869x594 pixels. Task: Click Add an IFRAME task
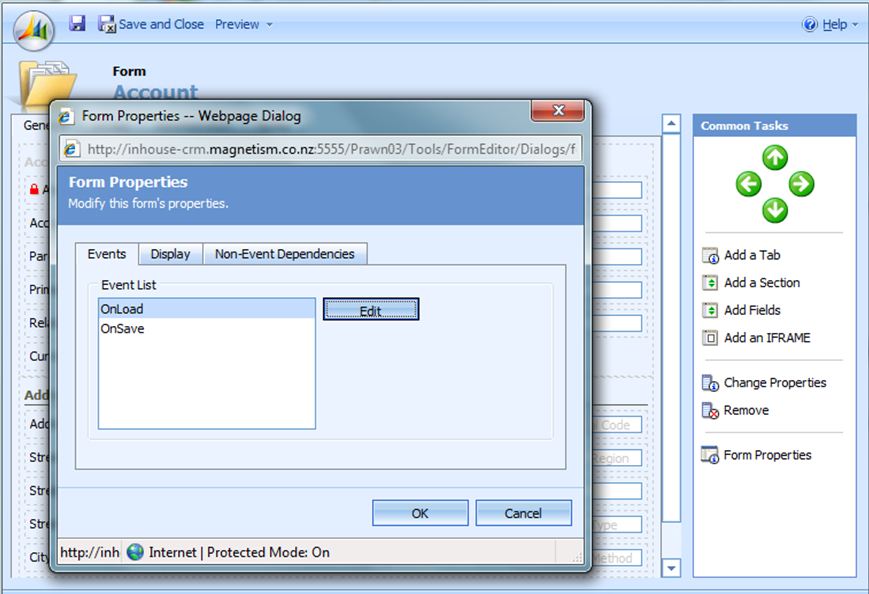tap(766, 338)
